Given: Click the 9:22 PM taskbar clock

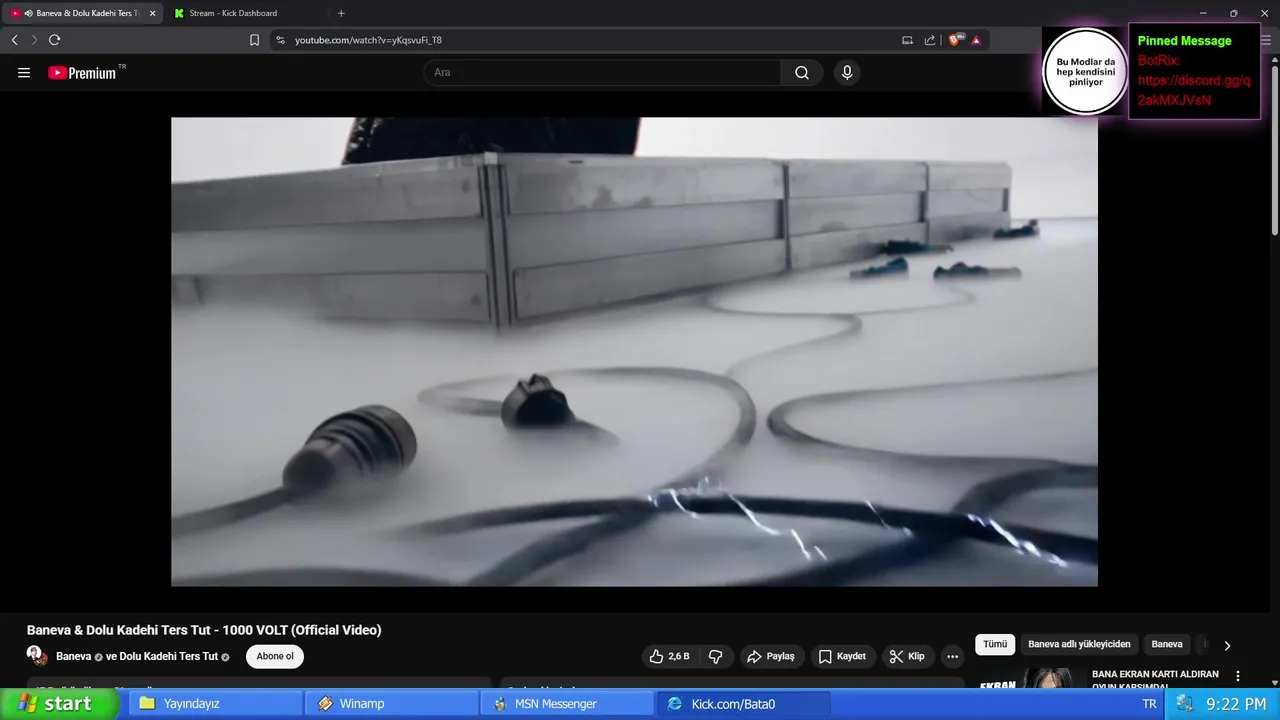Looking at the screenshot, I should [1236, 704].
